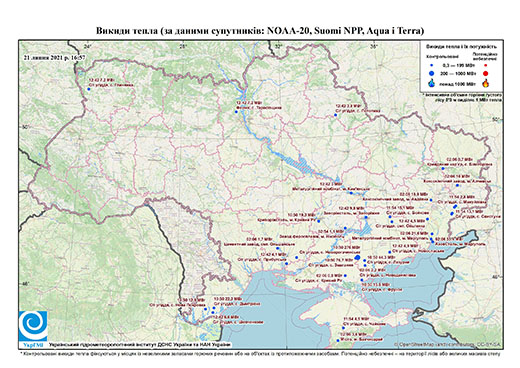The image size is (520, 368).
Task: Click the institute name caption beside logo
Action: pyautogui.click(x=139, y=344)
